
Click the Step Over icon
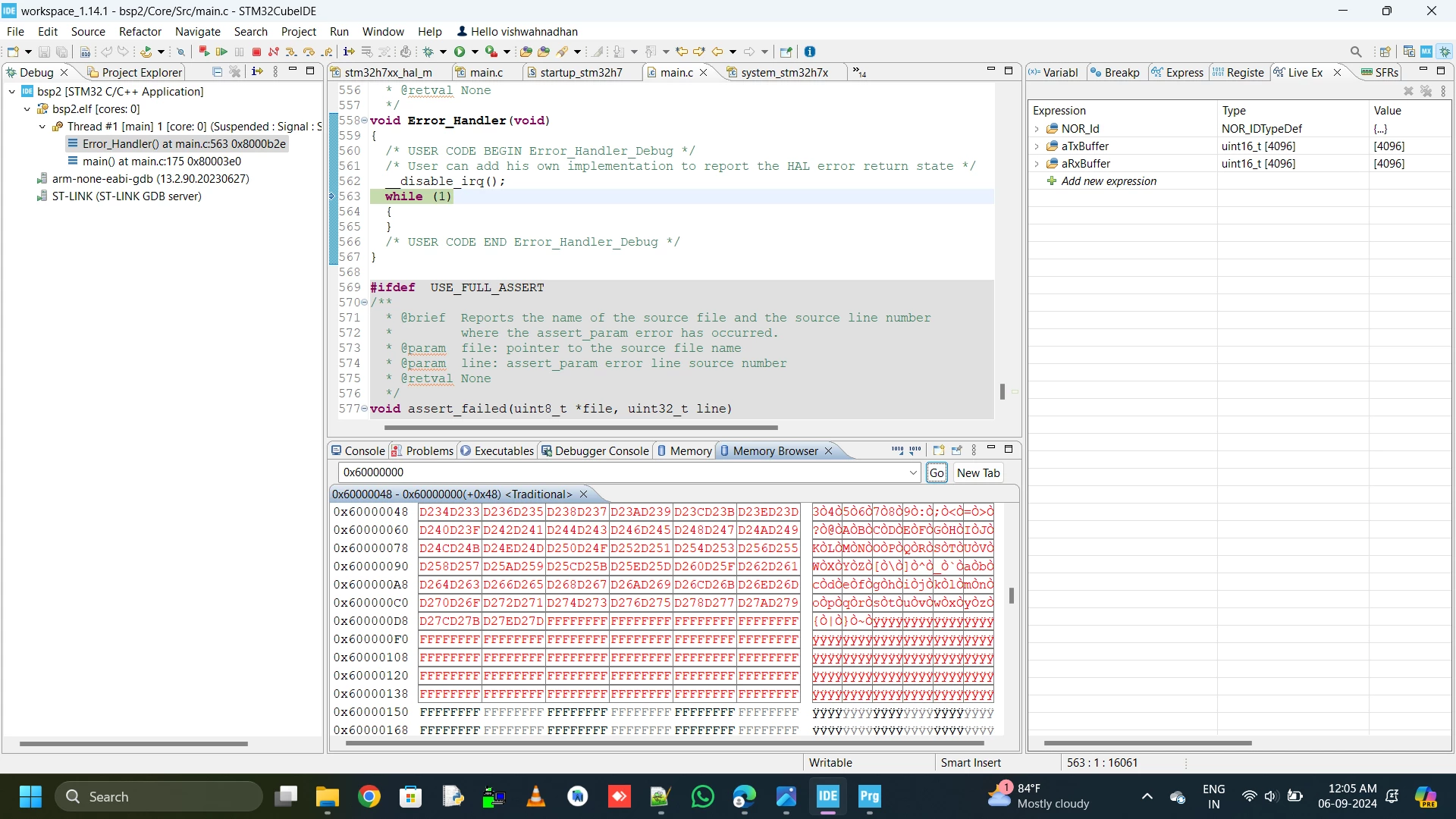[x=309, y=52]
